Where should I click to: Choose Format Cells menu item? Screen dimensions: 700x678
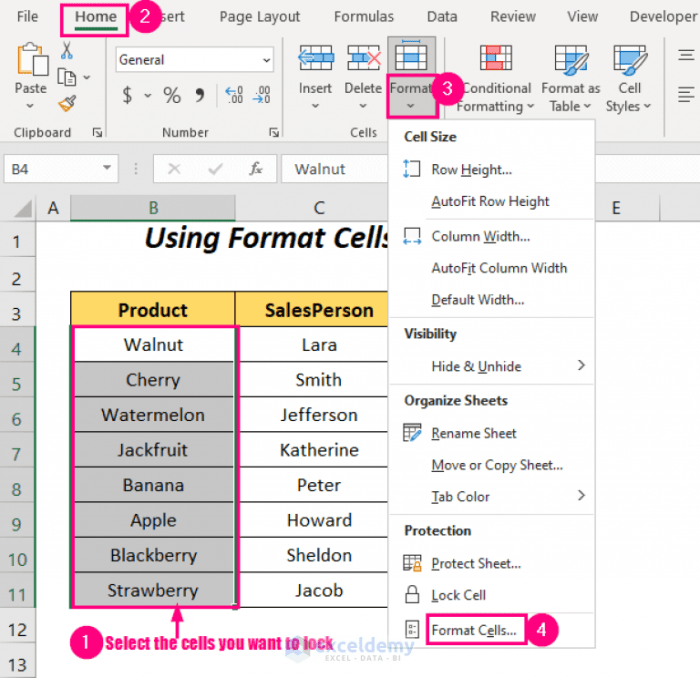point(492,630)
